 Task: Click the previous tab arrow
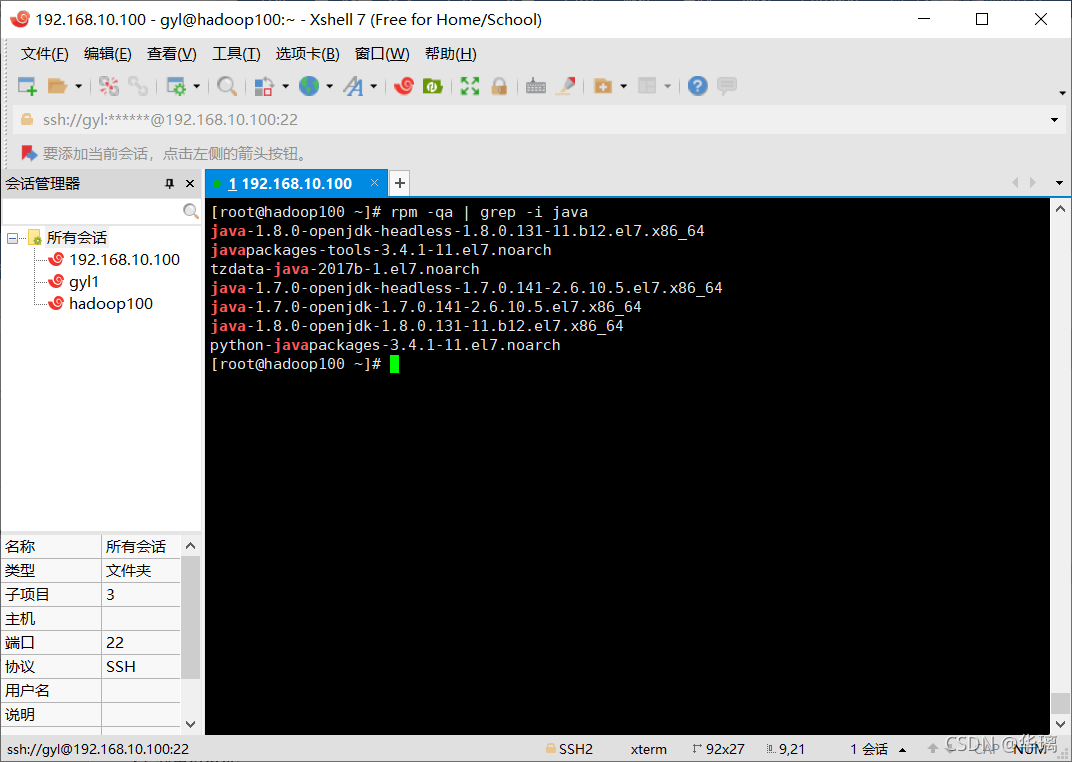[1015, 182]
